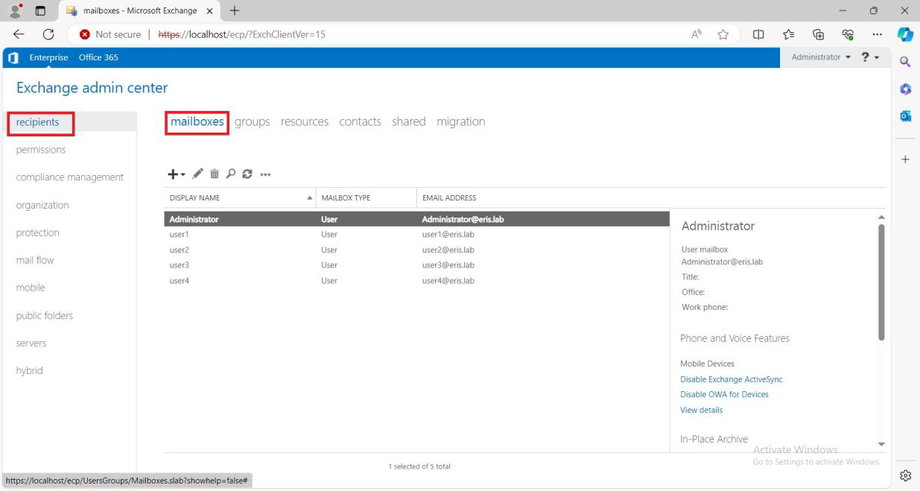Open Copilot in the Edge sidebar
Viewport: 920px width, 491px height.
[905, 34]
